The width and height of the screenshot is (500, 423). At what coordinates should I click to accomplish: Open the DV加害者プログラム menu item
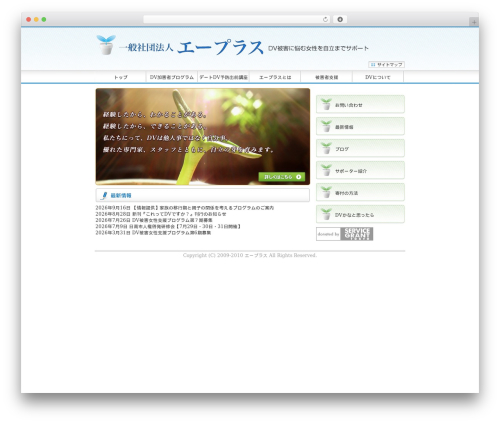(x=172, y=77)
